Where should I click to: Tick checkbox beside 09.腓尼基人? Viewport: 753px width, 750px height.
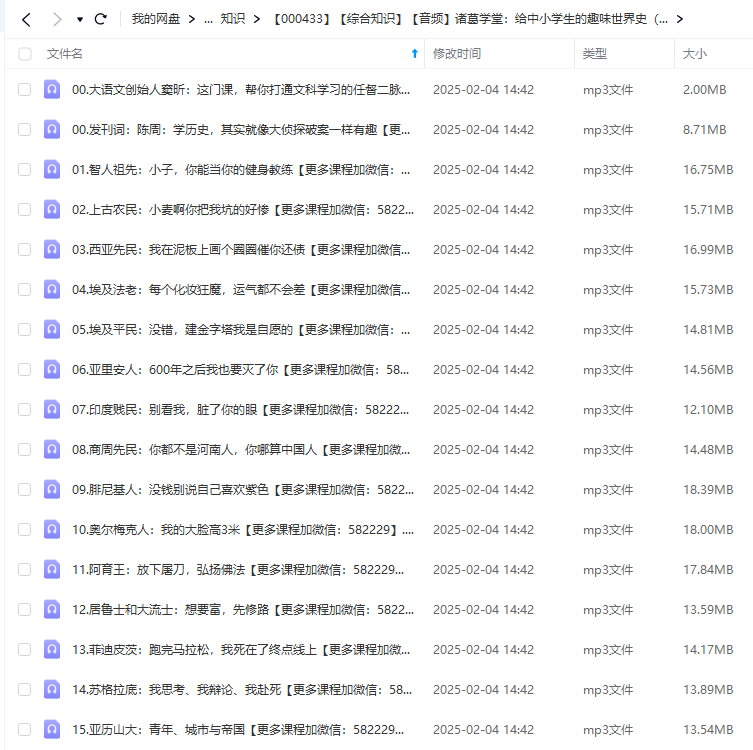click(x=24, y=489)
